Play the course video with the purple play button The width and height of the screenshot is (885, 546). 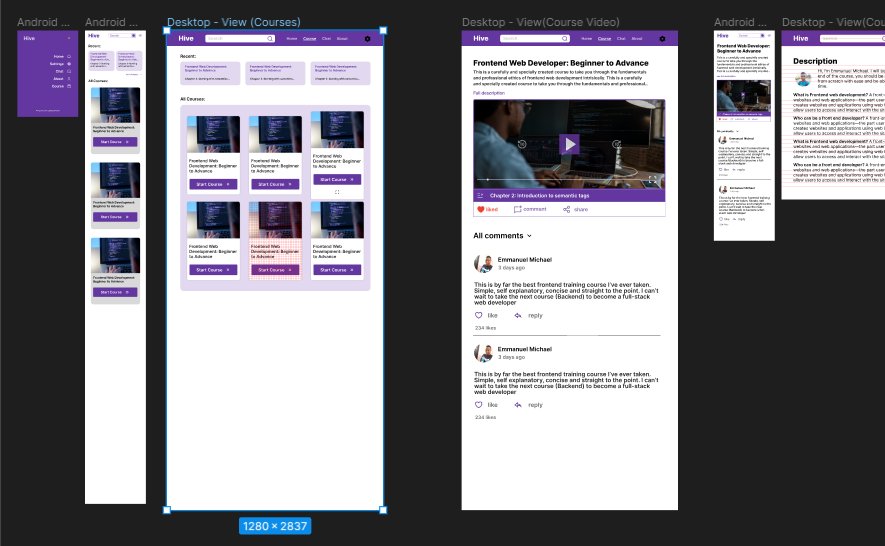click(569, 145)
